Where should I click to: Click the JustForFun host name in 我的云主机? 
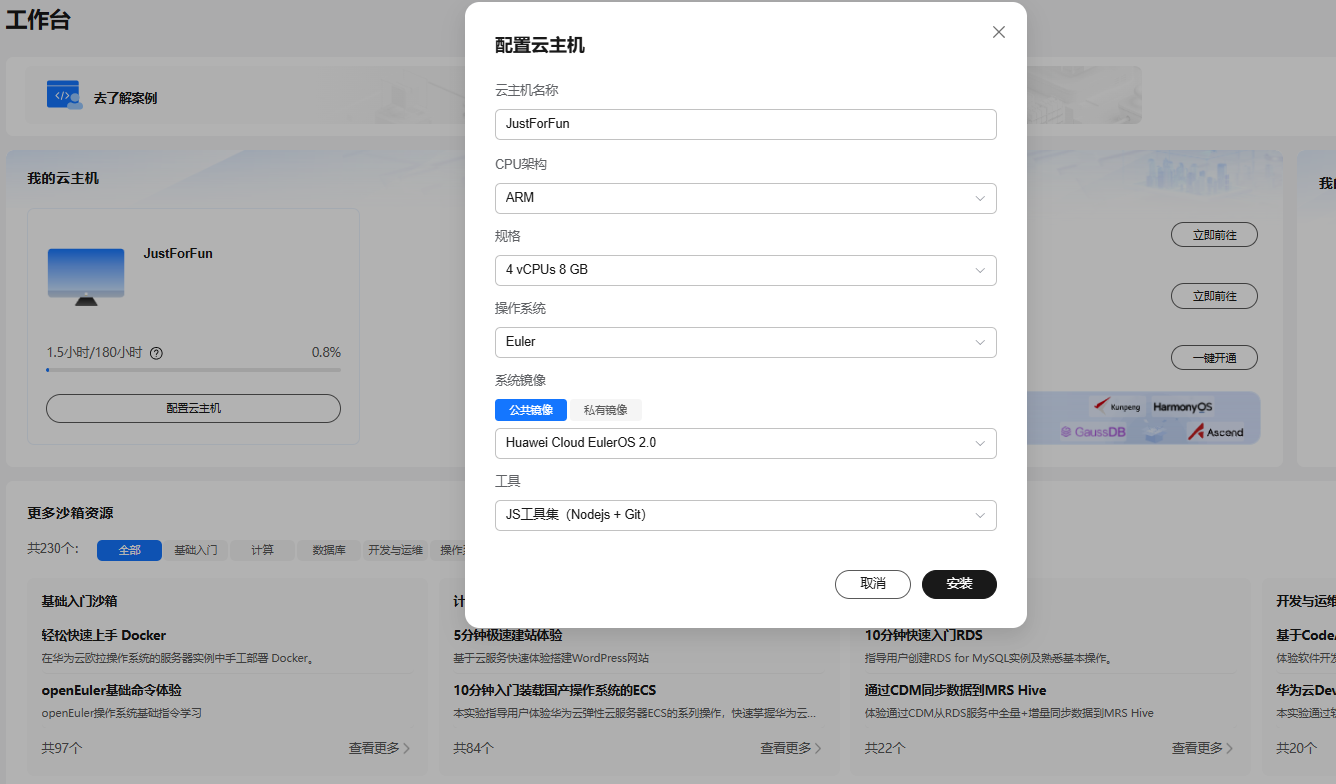coord(178,253)
